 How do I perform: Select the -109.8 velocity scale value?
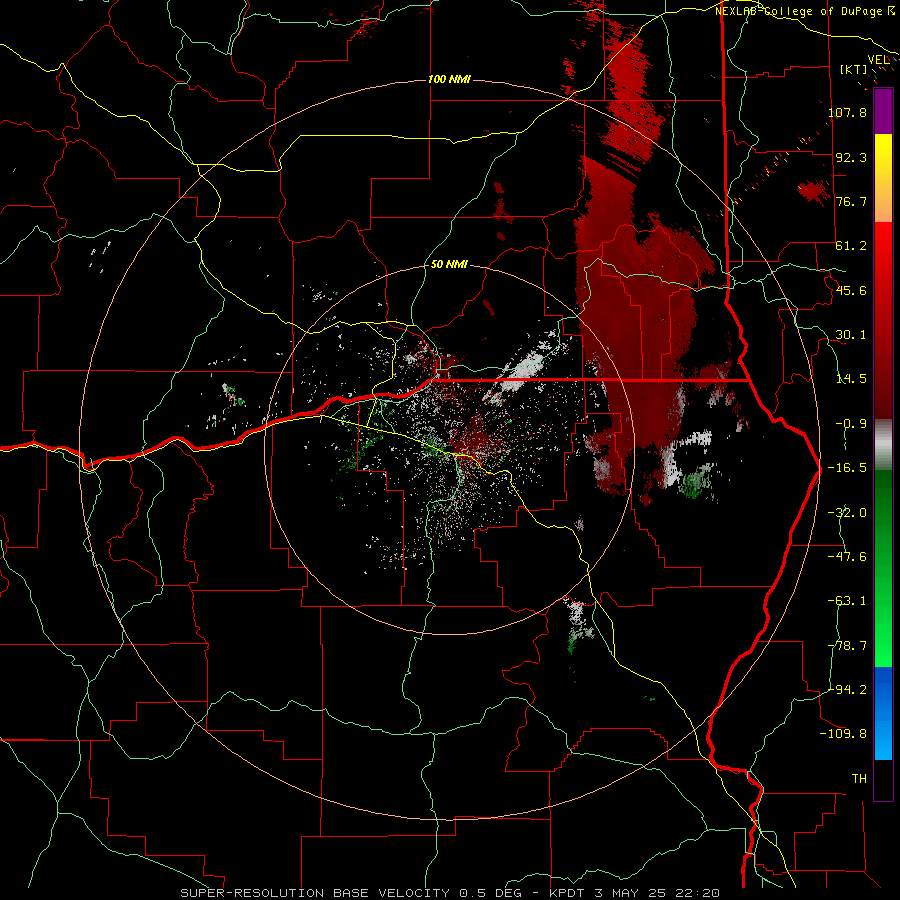coord(844,734)
